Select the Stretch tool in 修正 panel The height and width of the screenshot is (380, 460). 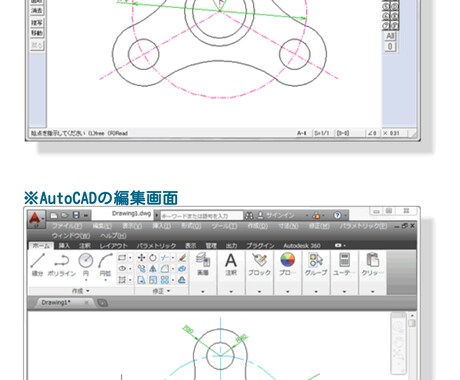point(141,280)
